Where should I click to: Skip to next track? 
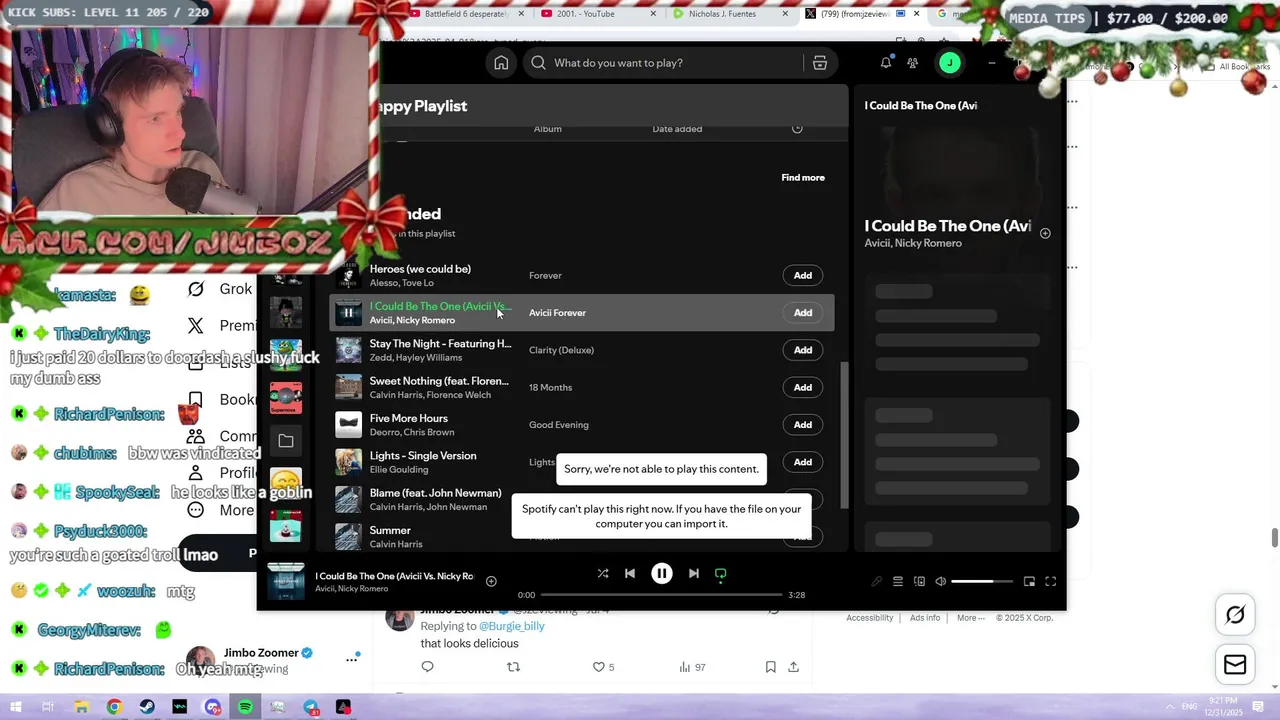pos(694,573)
